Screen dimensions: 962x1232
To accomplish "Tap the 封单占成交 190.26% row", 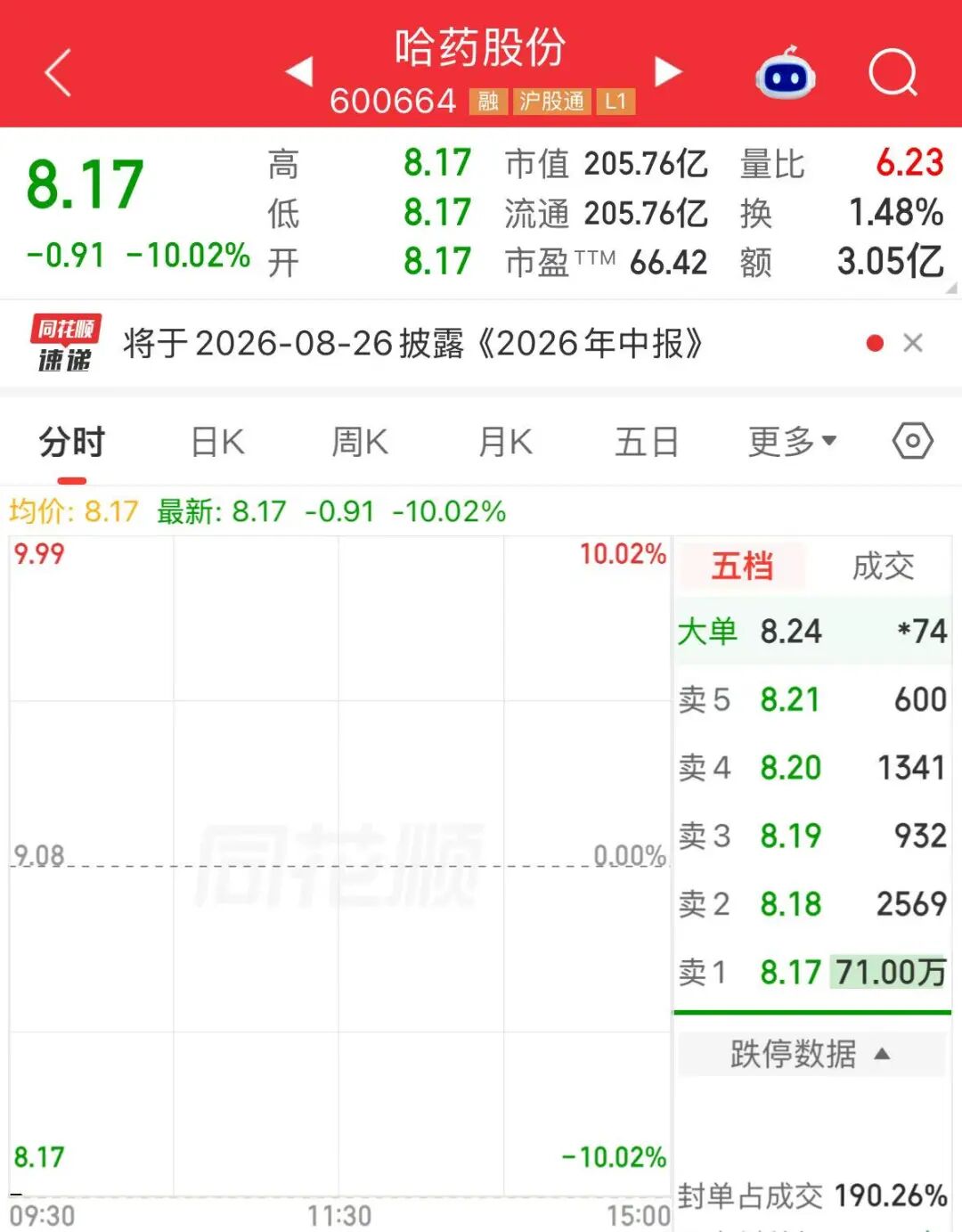I will coord(812,1195).
